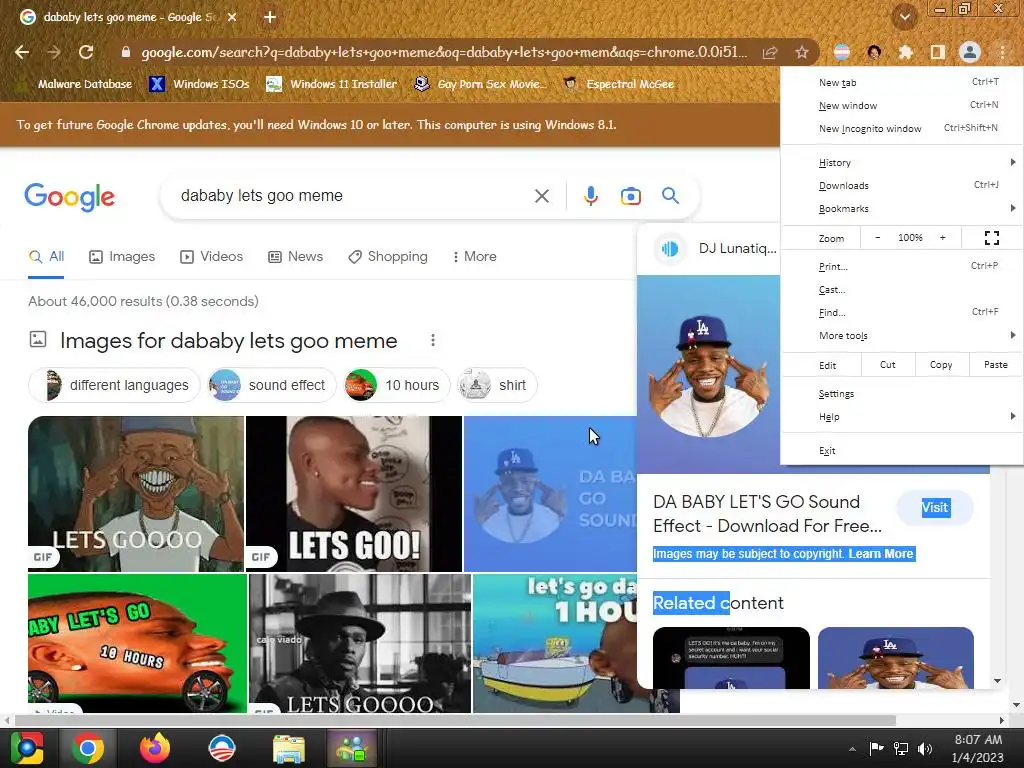Open the share this page icon
Image resolution: width=1024 pixels, height=768 pixels.
(770, 52)
